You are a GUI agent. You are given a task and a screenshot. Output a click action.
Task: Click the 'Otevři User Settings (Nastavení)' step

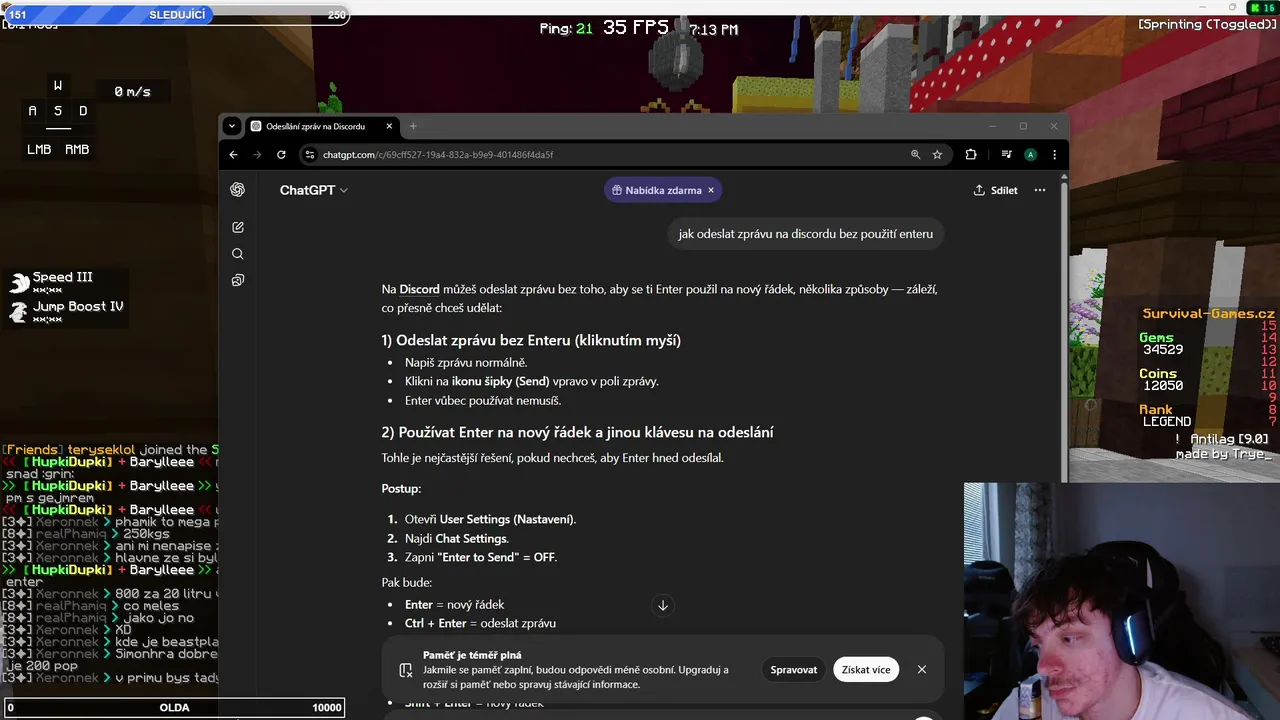pyautogui.click(x=490, y=519)
